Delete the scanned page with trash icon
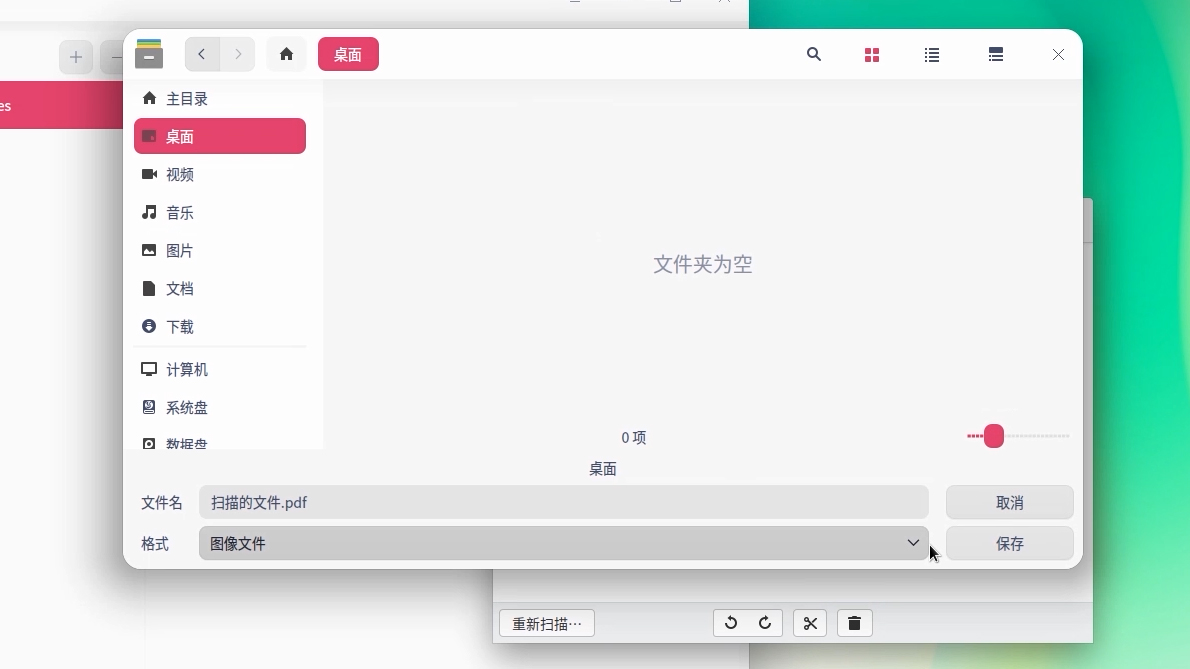This screenshot has height=669, width=1190. click(x=855, y=623)
